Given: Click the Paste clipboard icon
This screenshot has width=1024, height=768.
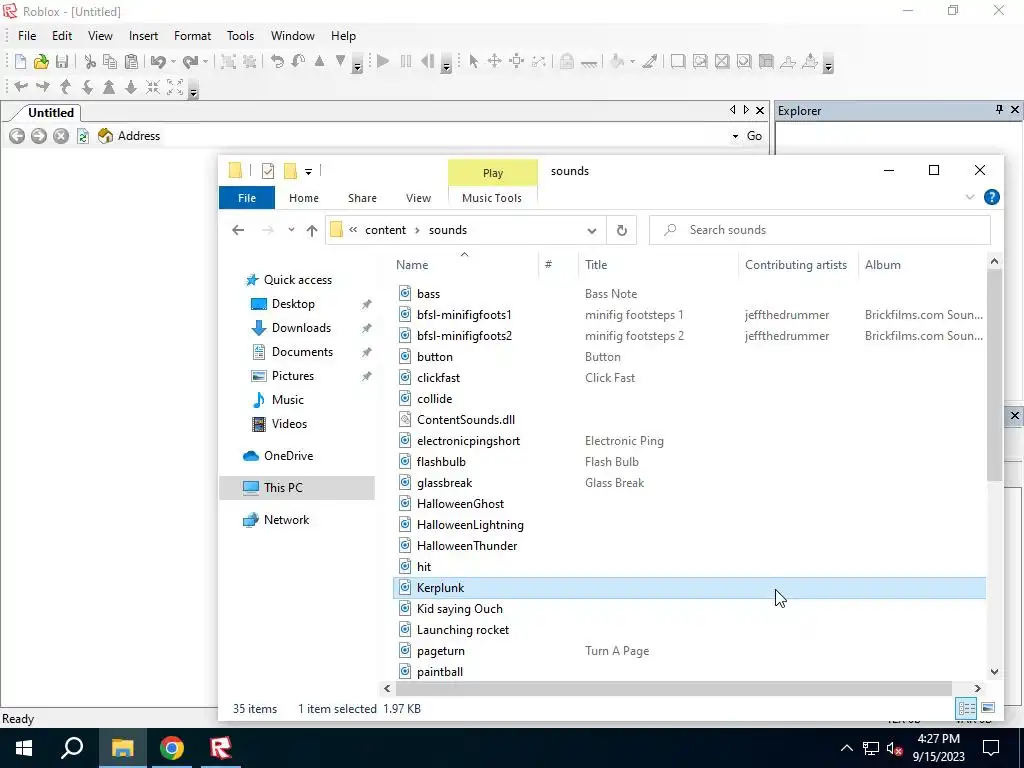Looking at the screenshot, I should (x=131, y=61).
